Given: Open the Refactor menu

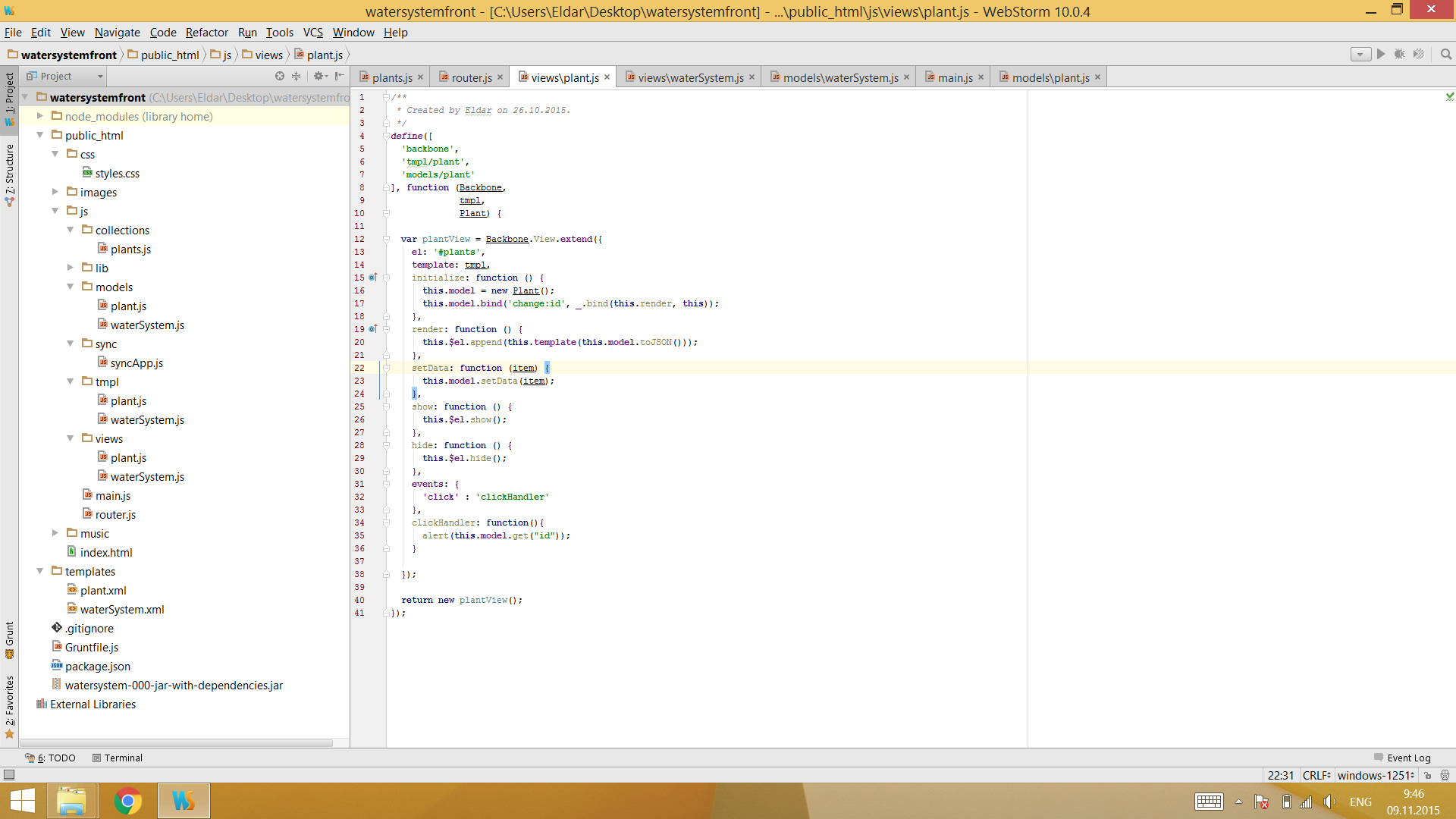Looking at the screenshot, I should (x=206, y=32).
